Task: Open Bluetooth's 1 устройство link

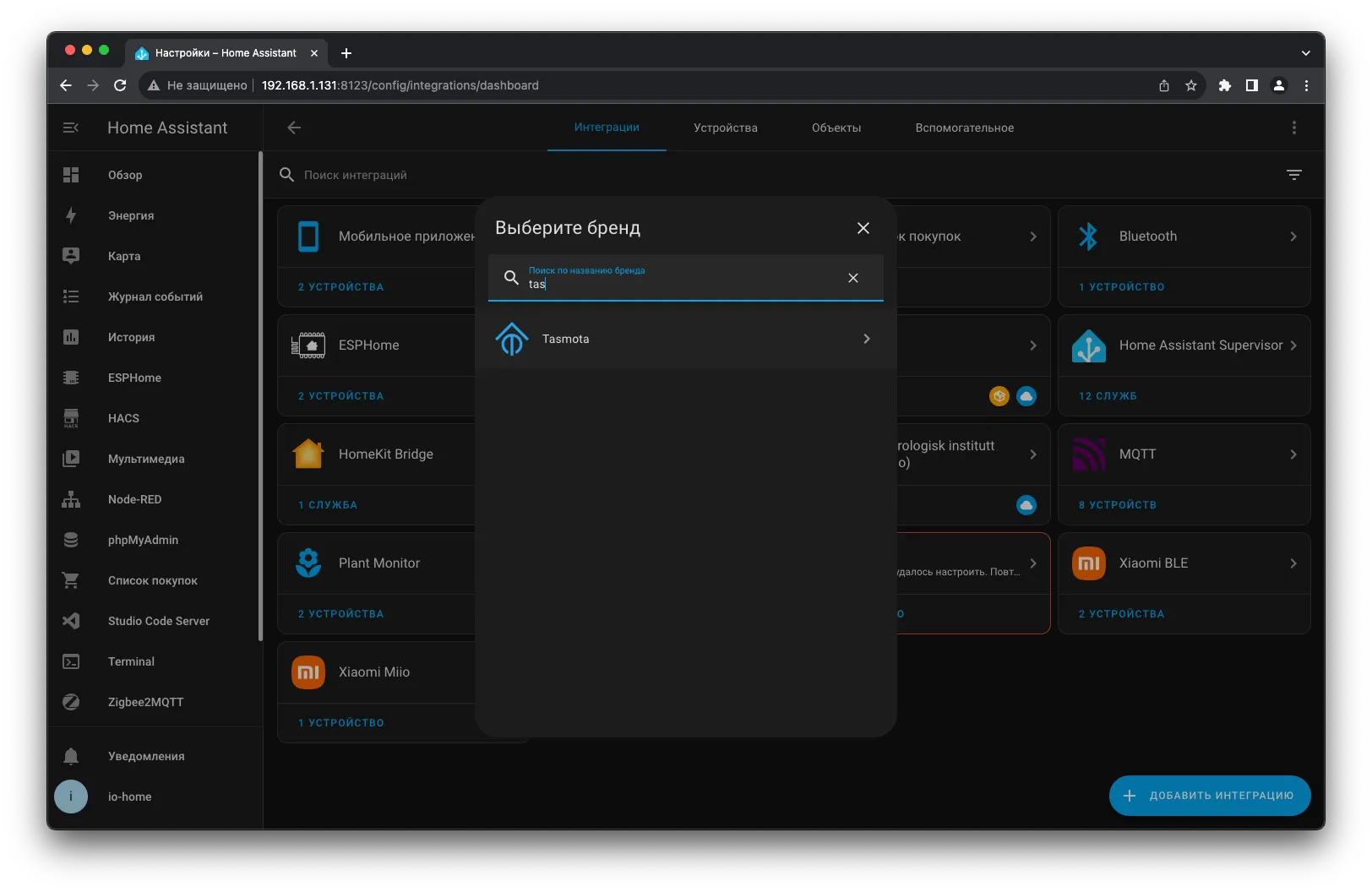Action: coord(1122,287)
